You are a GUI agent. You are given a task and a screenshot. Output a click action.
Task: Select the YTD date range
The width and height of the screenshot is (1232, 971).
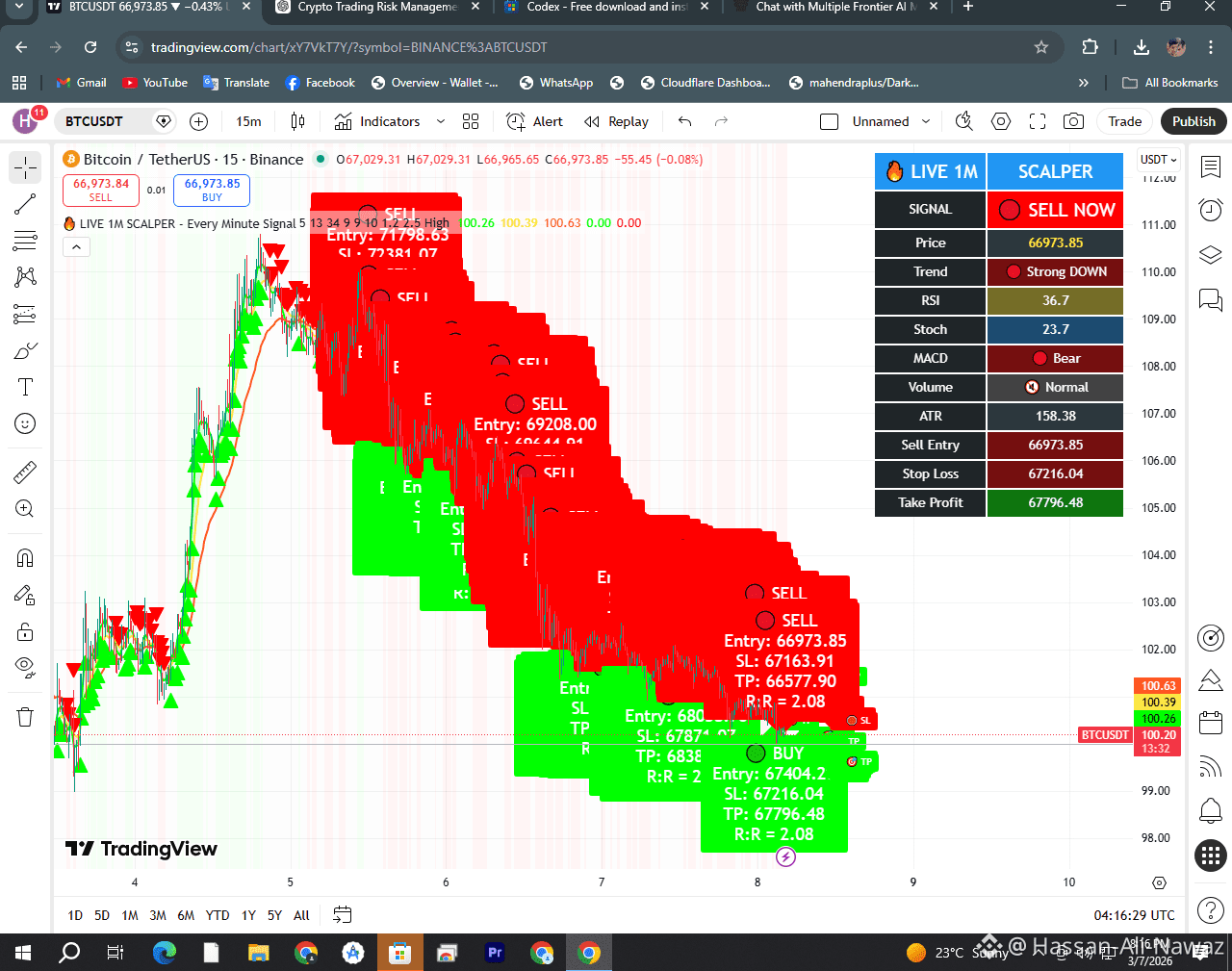click(x=218, y=915)
